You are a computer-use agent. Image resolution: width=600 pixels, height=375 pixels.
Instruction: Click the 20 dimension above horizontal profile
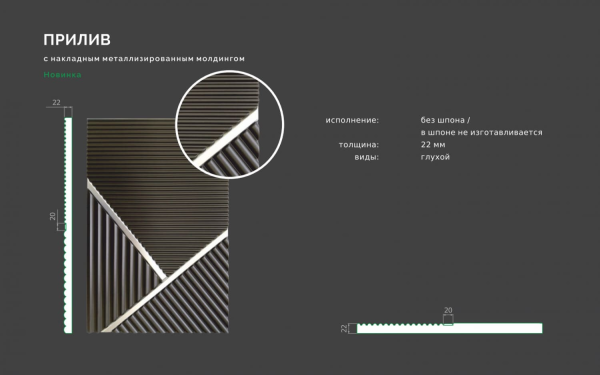448,310
